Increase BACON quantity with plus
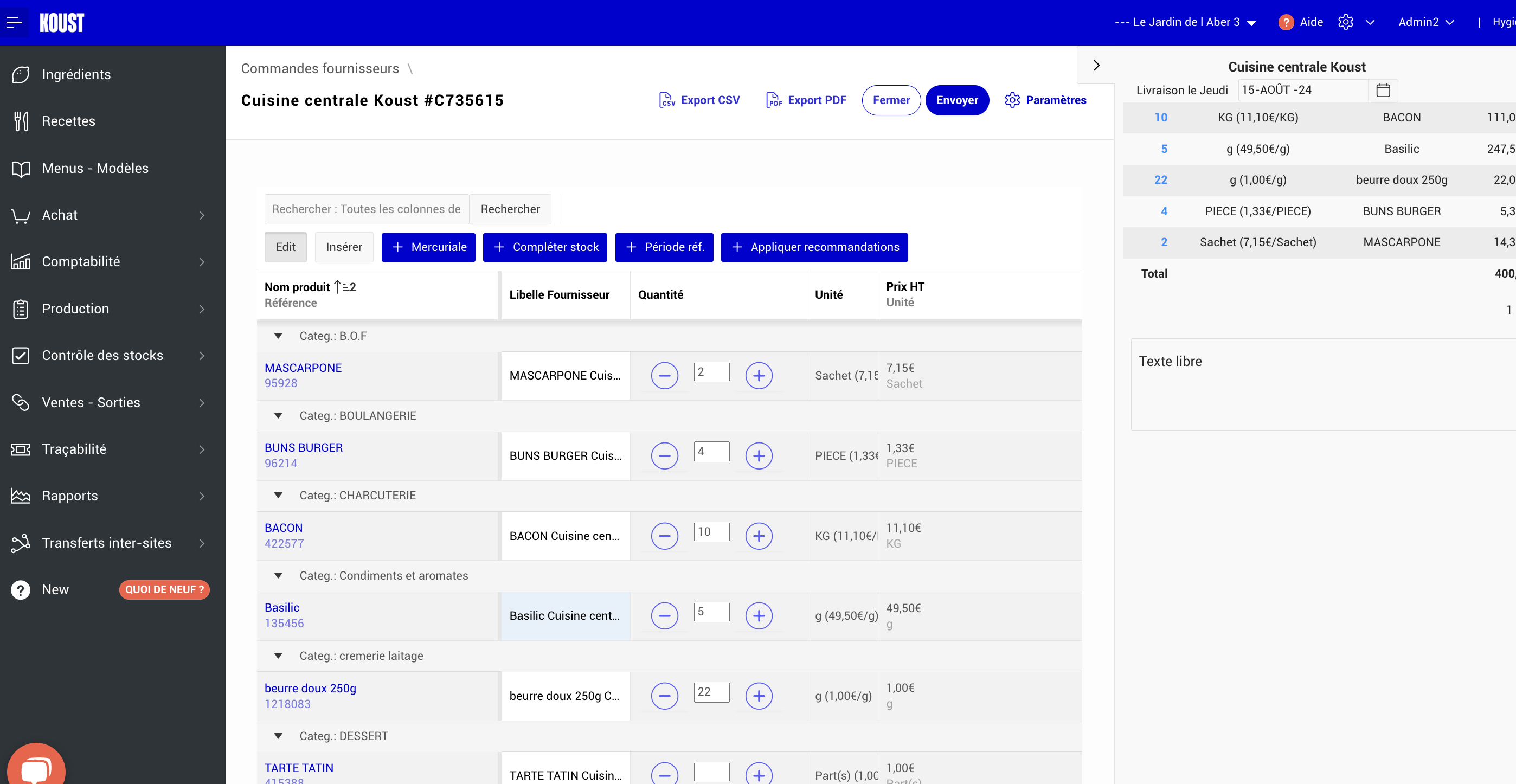 coord(759,536)
